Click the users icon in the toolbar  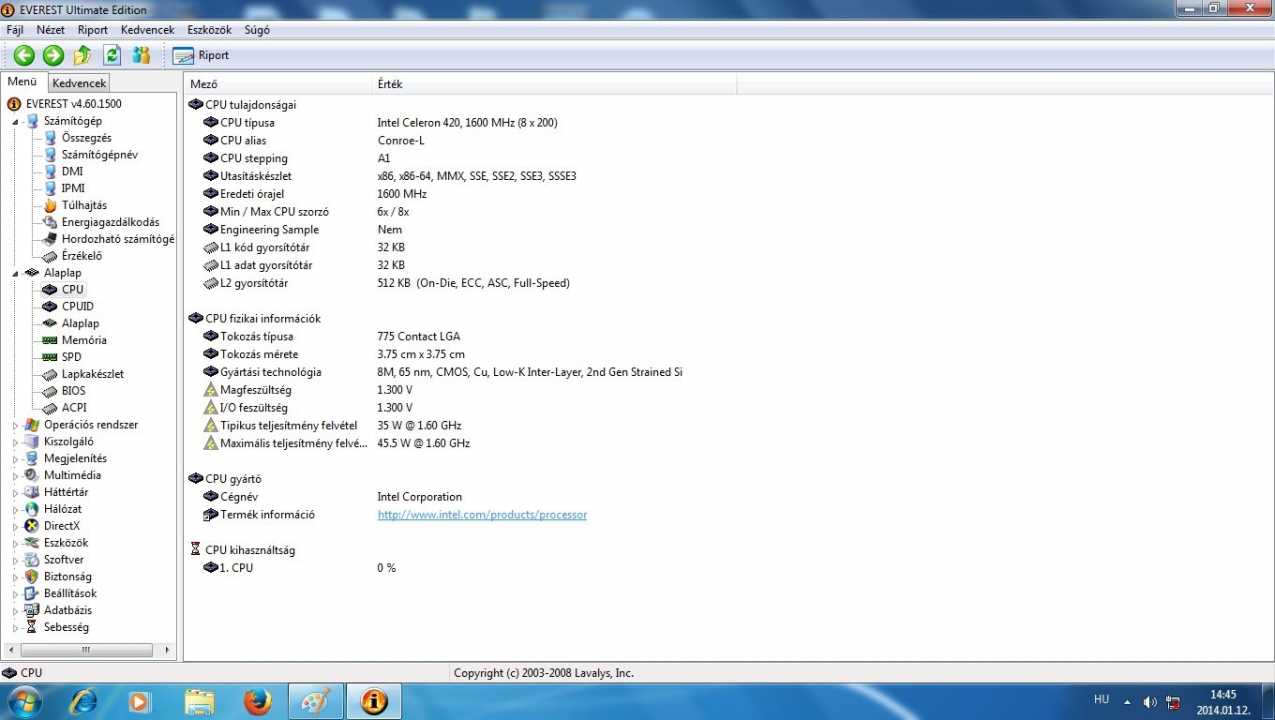click(x=141, y=55)
